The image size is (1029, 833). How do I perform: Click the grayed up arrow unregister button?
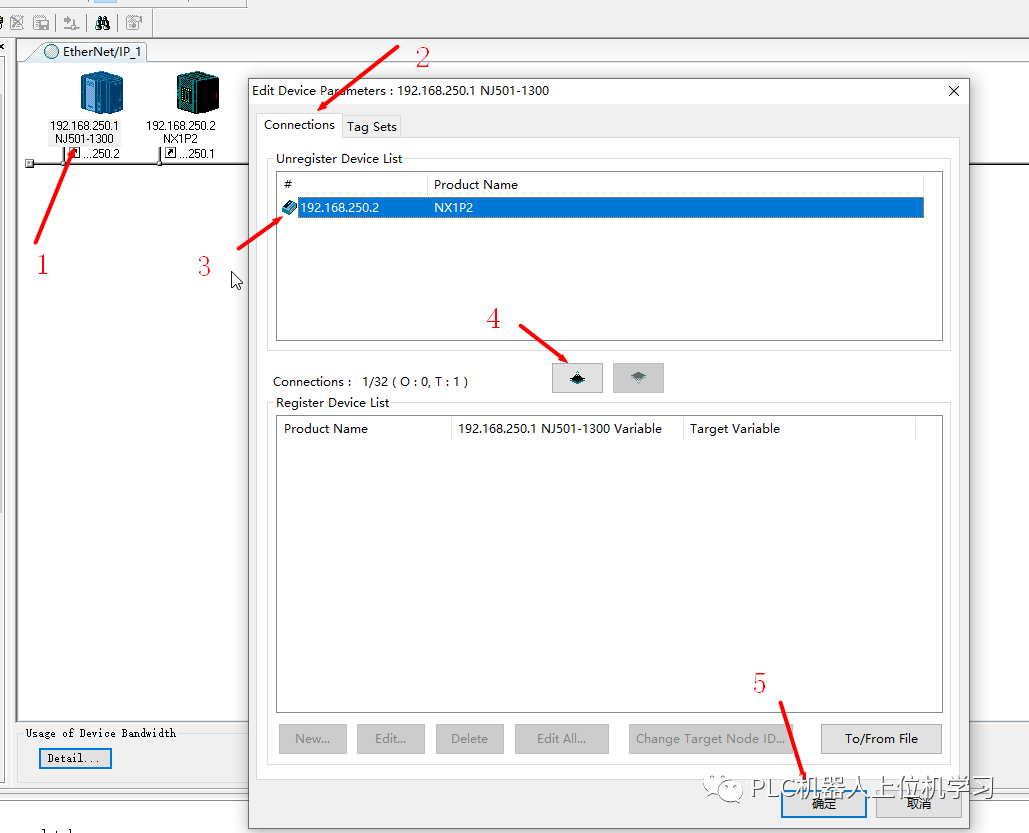click(x=639, y=378)
